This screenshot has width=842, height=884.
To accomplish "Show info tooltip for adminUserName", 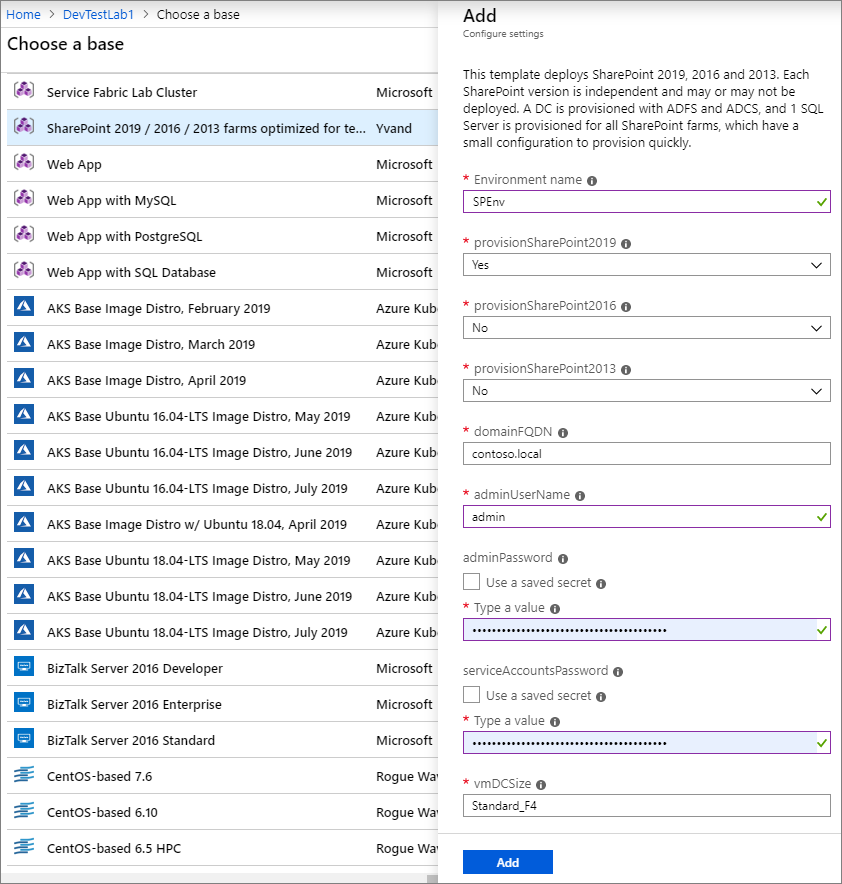I will [x=580, y=496].
